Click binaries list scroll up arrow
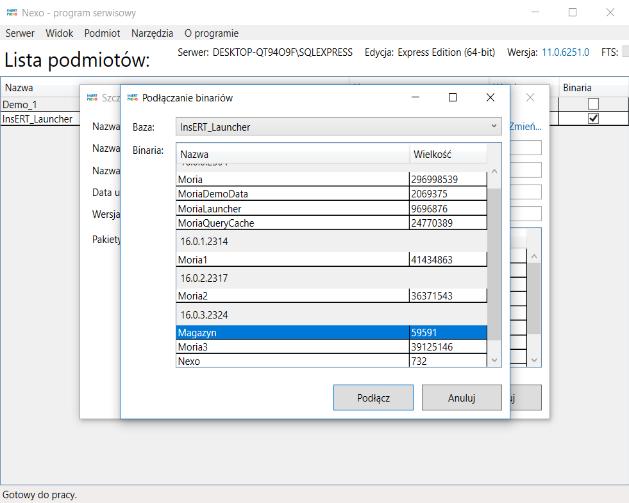 (x=494, y=171)
